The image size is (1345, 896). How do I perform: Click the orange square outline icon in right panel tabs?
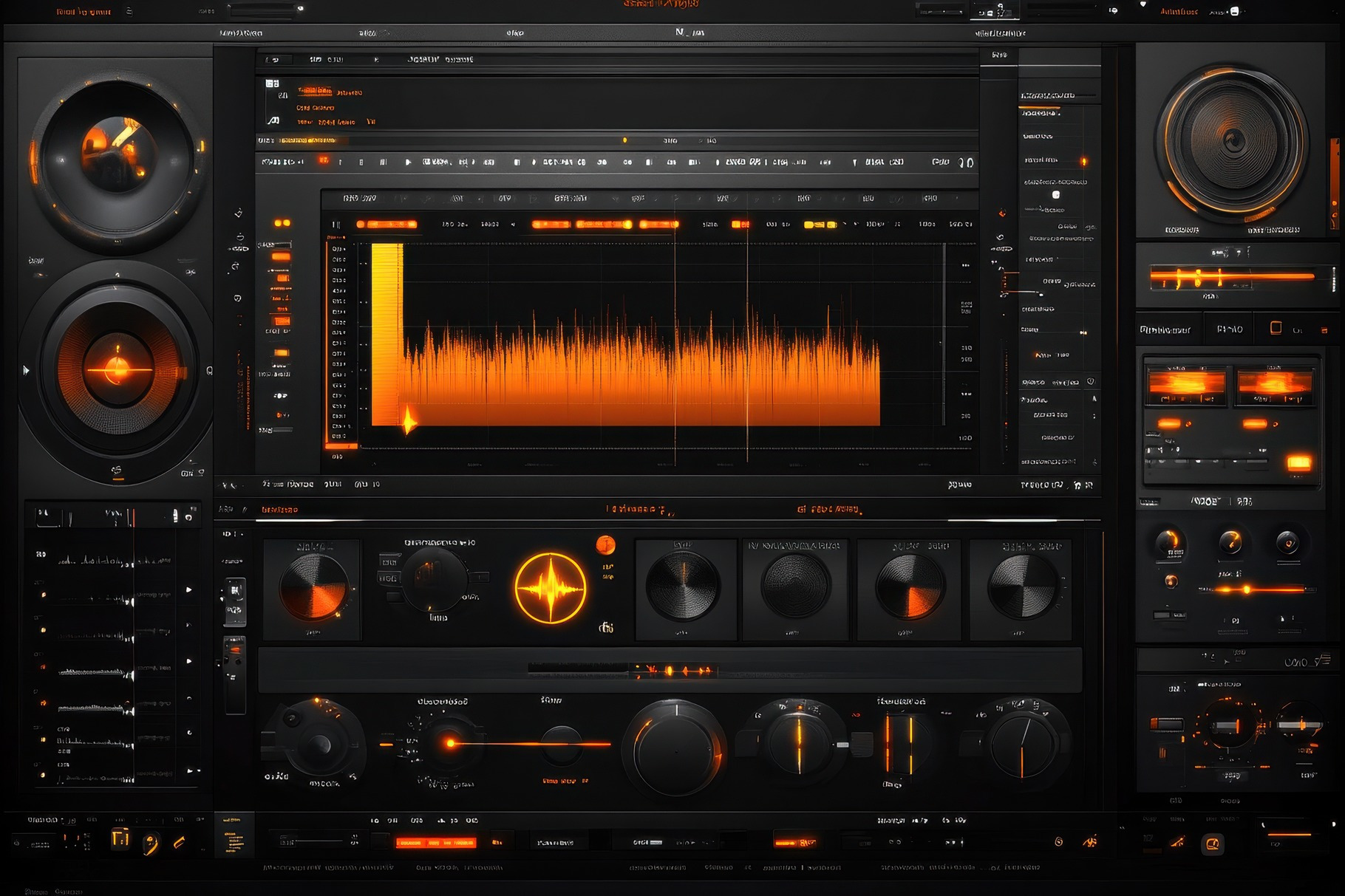(1276, 328)
